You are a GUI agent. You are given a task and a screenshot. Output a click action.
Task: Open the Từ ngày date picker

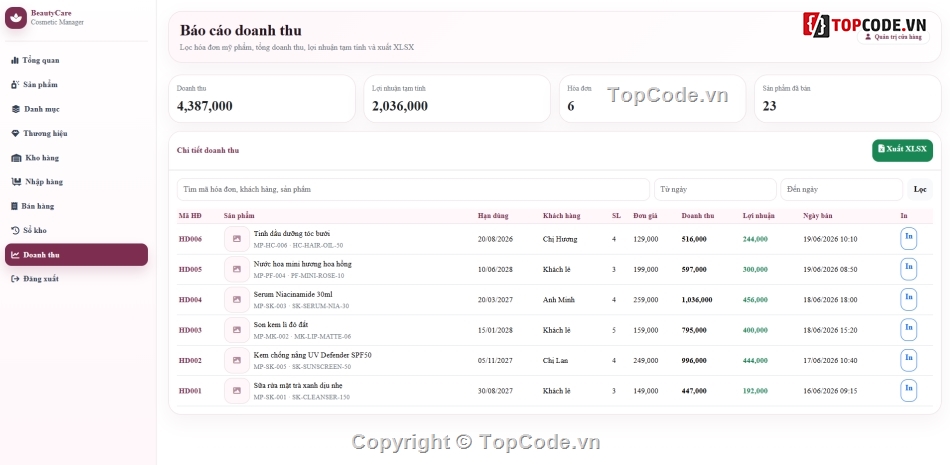coord(715,190)
